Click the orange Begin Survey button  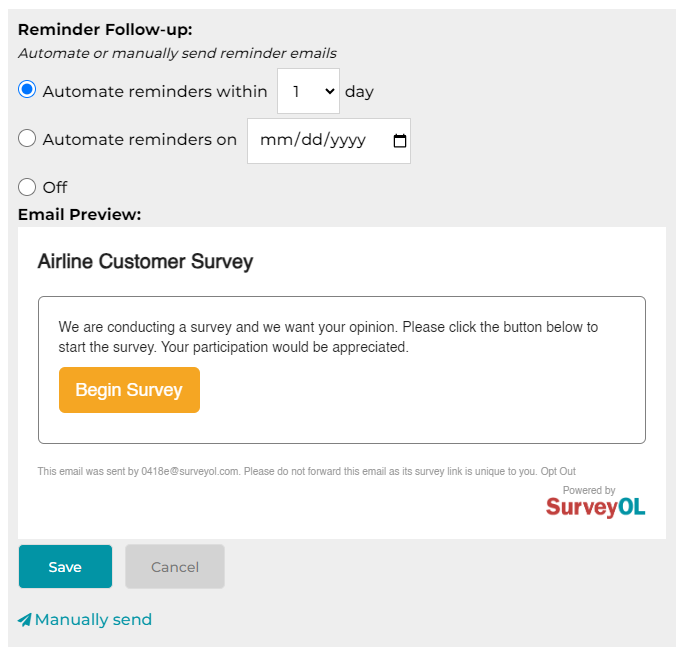point(129,390)
